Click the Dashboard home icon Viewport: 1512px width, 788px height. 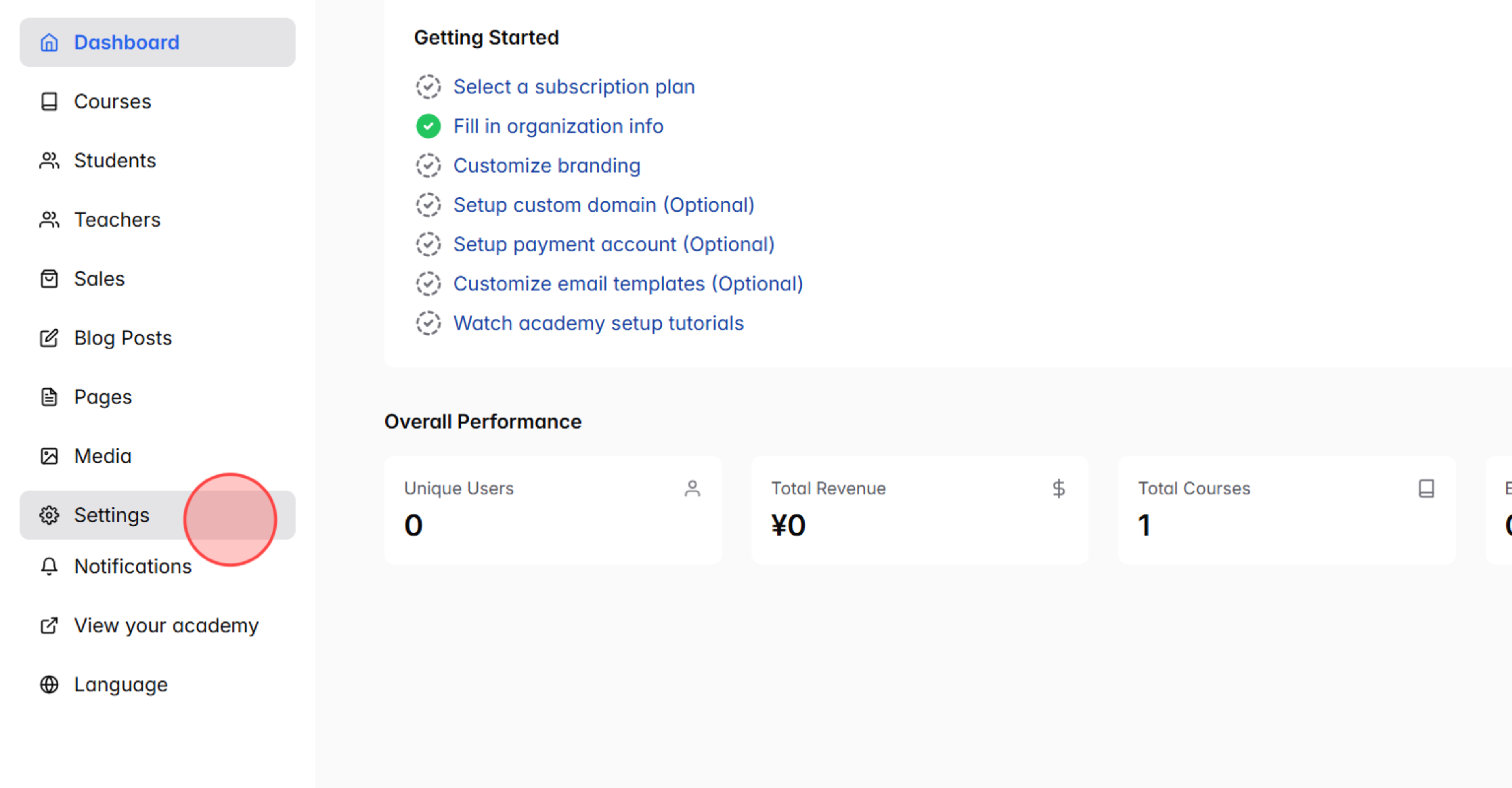pos(49,42)
